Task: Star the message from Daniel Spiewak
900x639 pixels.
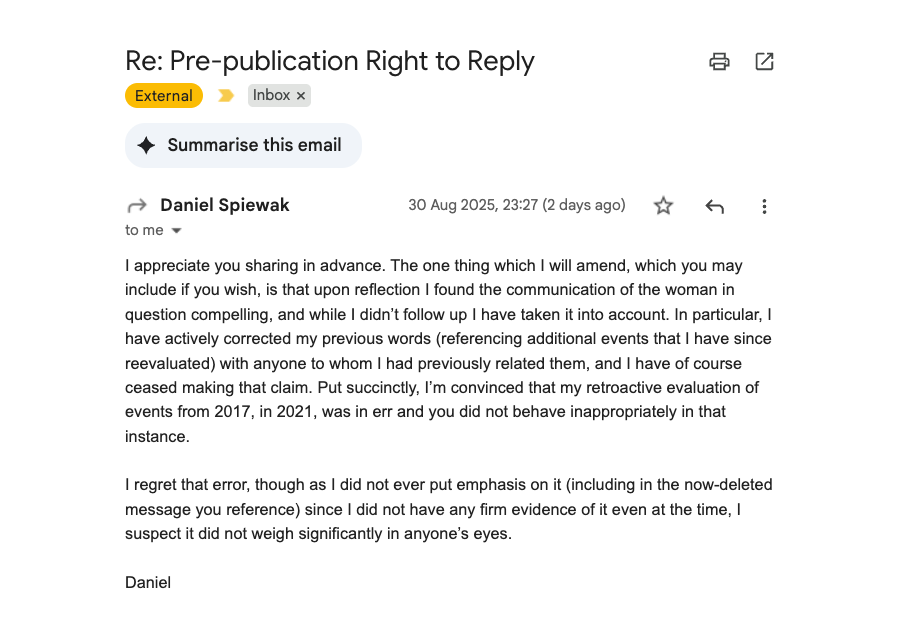Action: pos(663,206)
